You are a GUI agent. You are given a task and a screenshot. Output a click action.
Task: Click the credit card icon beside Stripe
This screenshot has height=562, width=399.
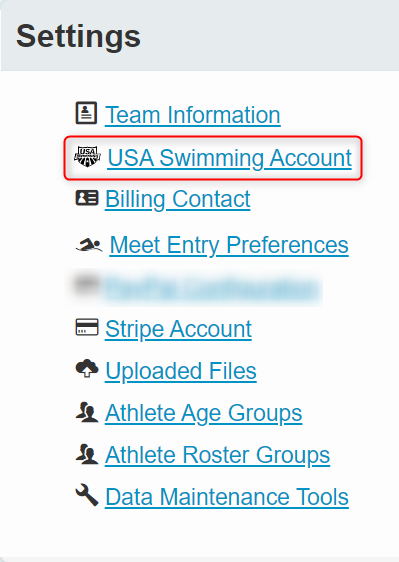click(x=87, y=327)
